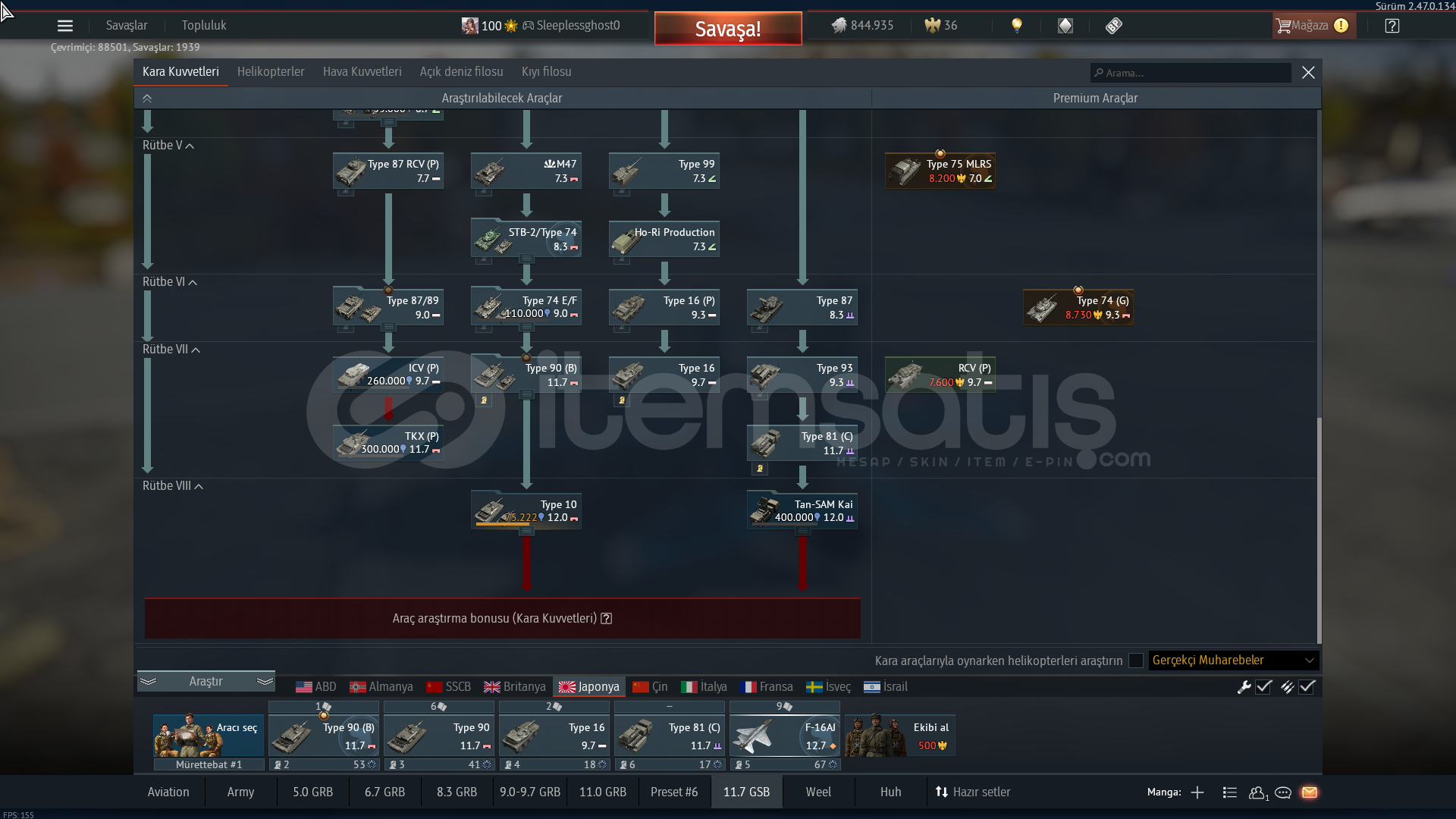The width and height of the screenshot is (1456, 819).
Task: Collapse the Rütbe VII rank section
Action: 196,350
